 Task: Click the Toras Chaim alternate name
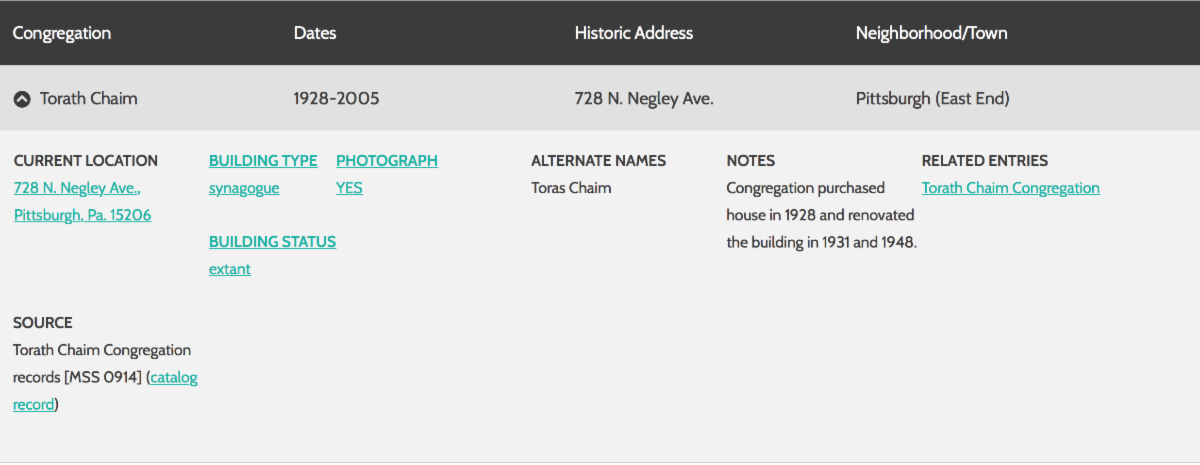[571, 188]
